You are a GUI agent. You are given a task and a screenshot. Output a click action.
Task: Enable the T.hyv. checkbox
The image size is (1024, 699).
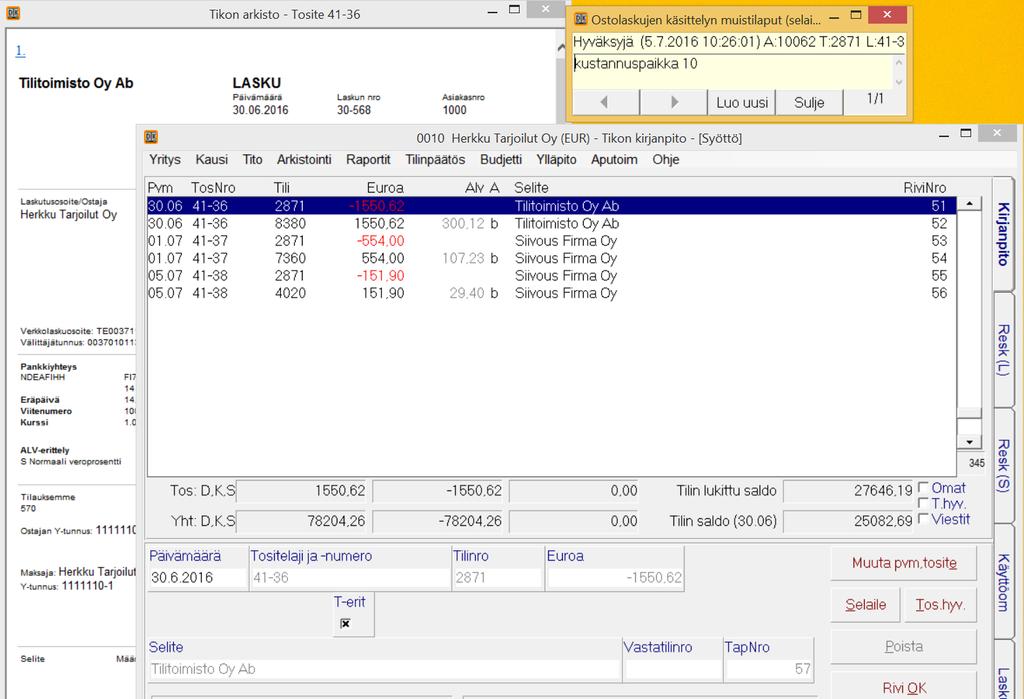(x=923, y=503)
